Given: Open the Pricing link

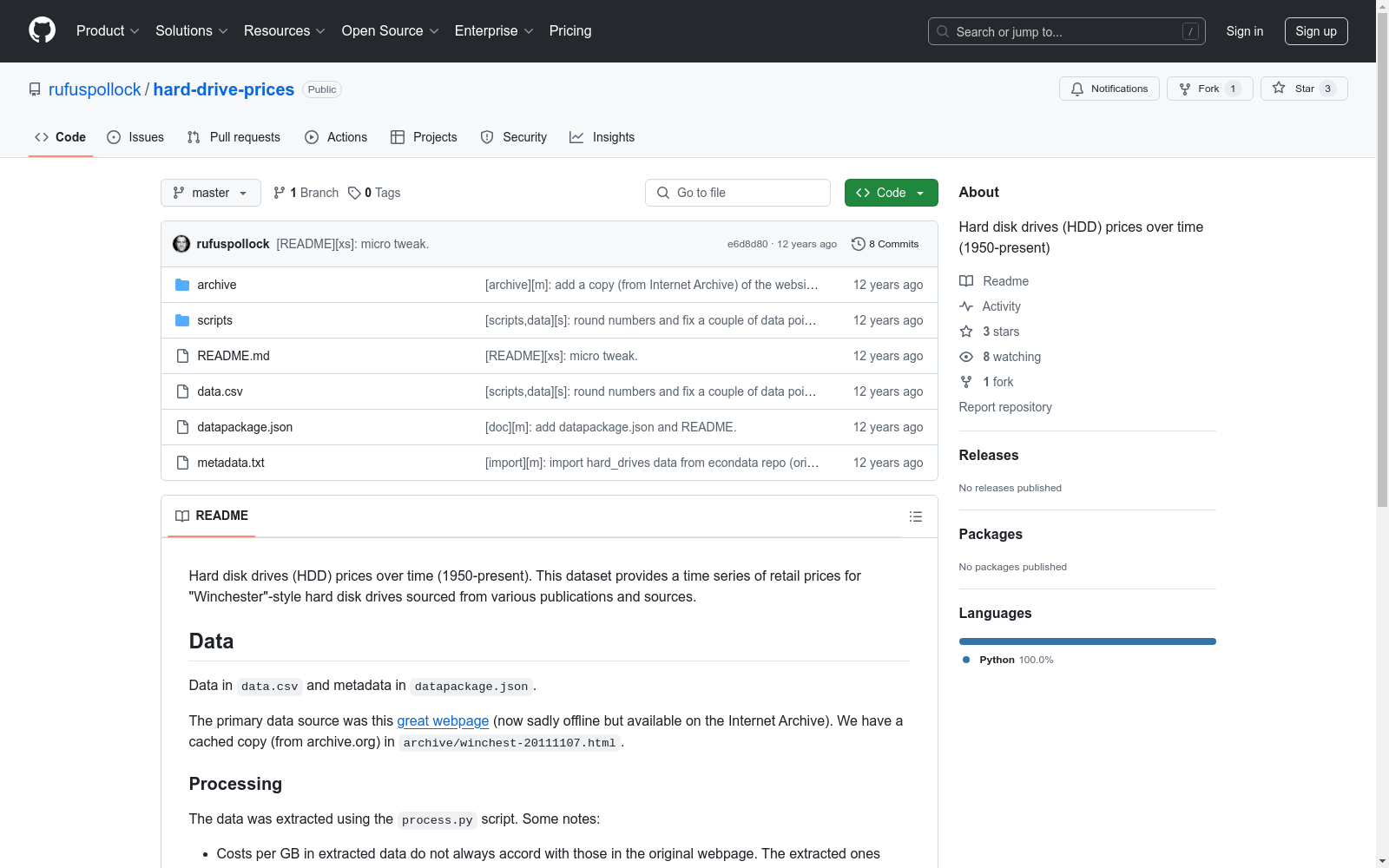Looking at the screenshot, I should [570, 31].
